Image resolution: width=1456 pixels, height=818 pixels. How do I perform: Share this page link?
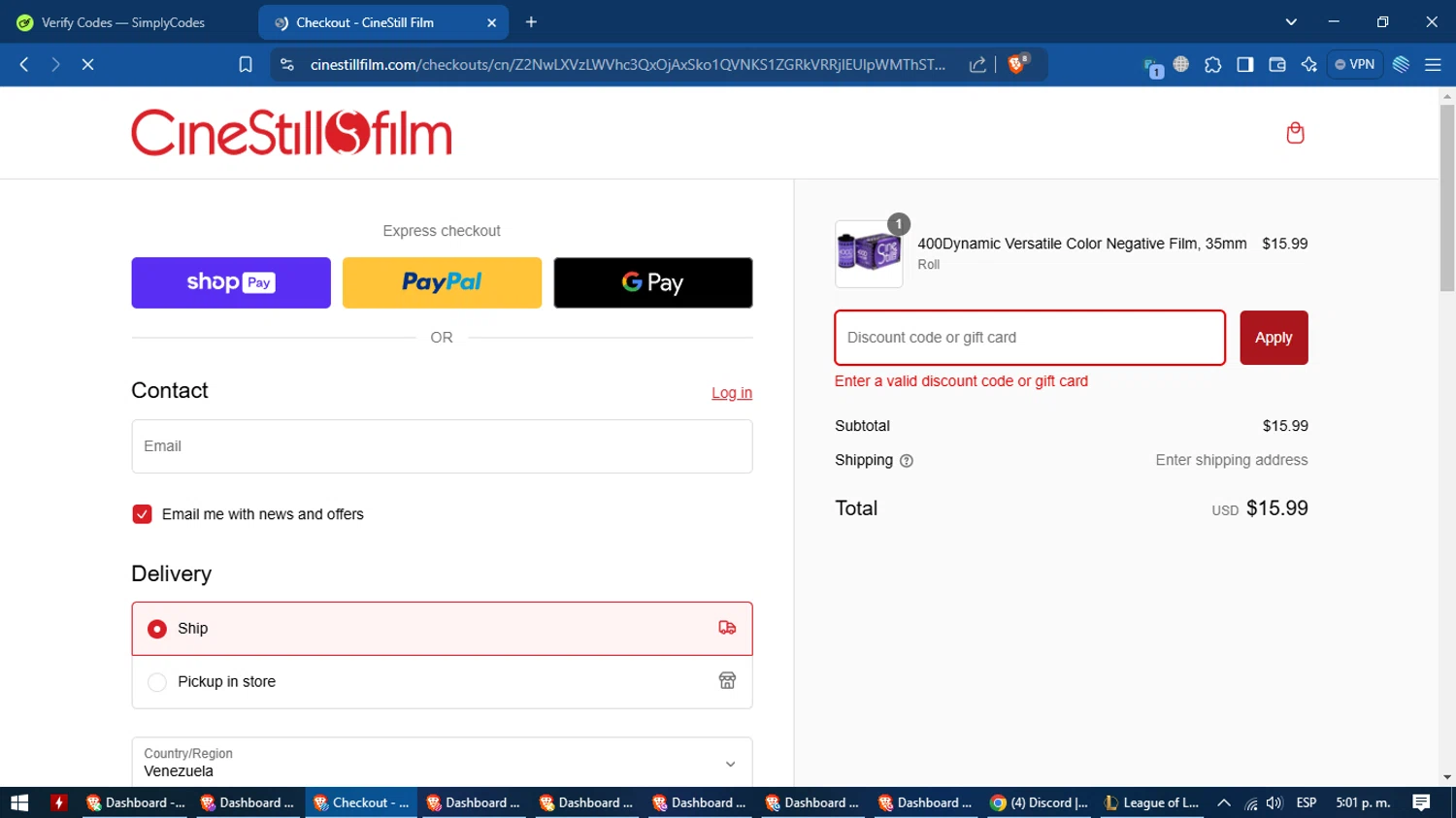pos(977,64)
